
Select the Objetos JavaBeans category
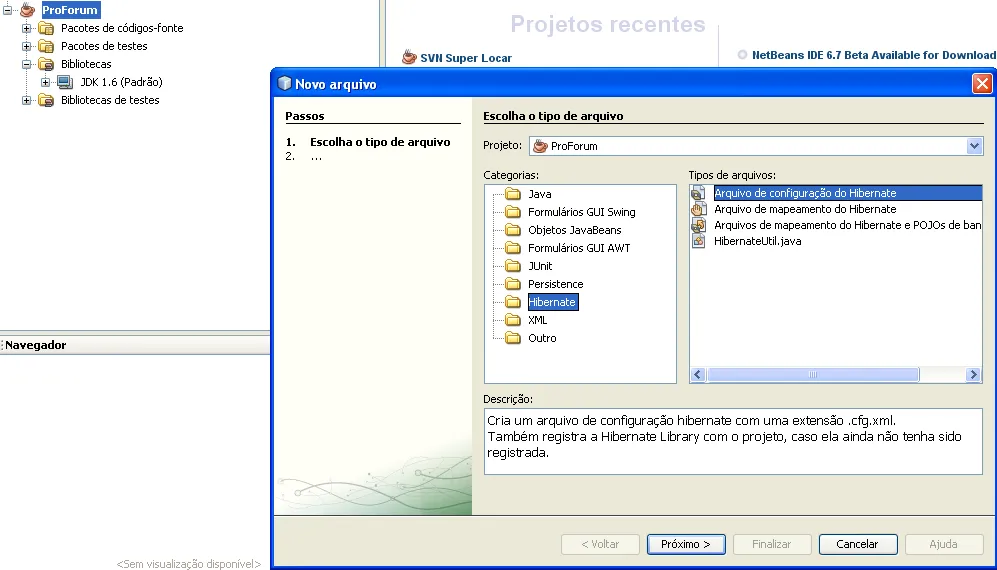pyautogui.click(x=575, y=230)
